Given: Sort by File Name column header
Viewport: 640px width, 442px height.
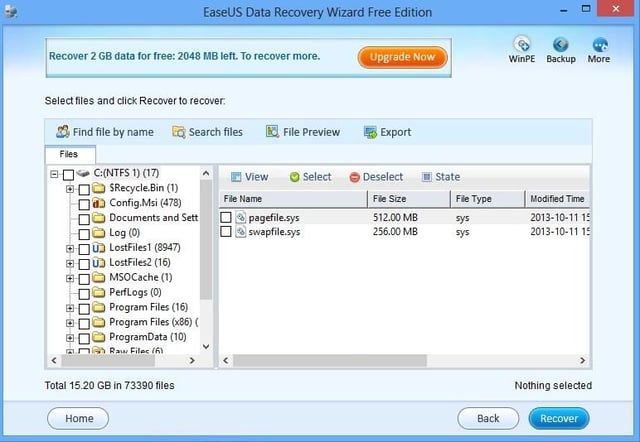Looking at the screenshot, I should click(293, 199).
